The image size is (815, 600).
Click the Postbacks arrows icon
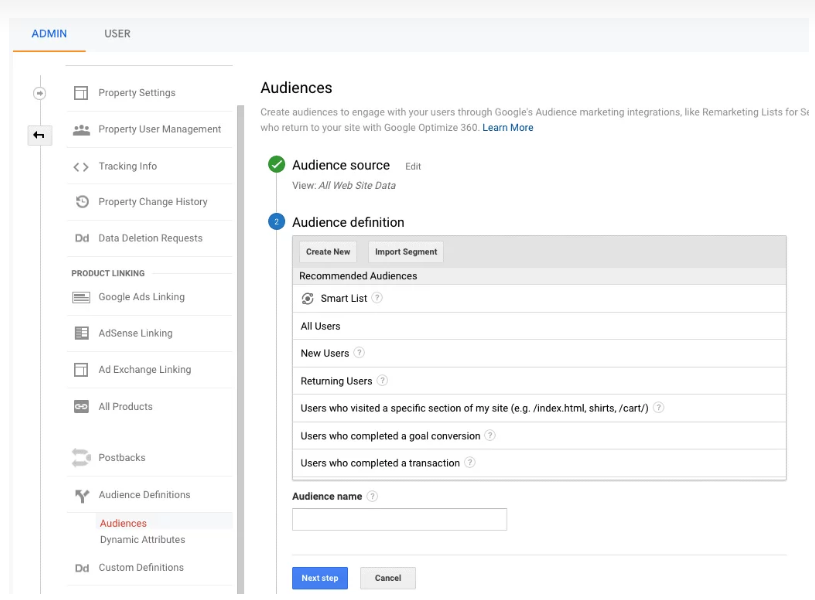click(x=81, y=458)
